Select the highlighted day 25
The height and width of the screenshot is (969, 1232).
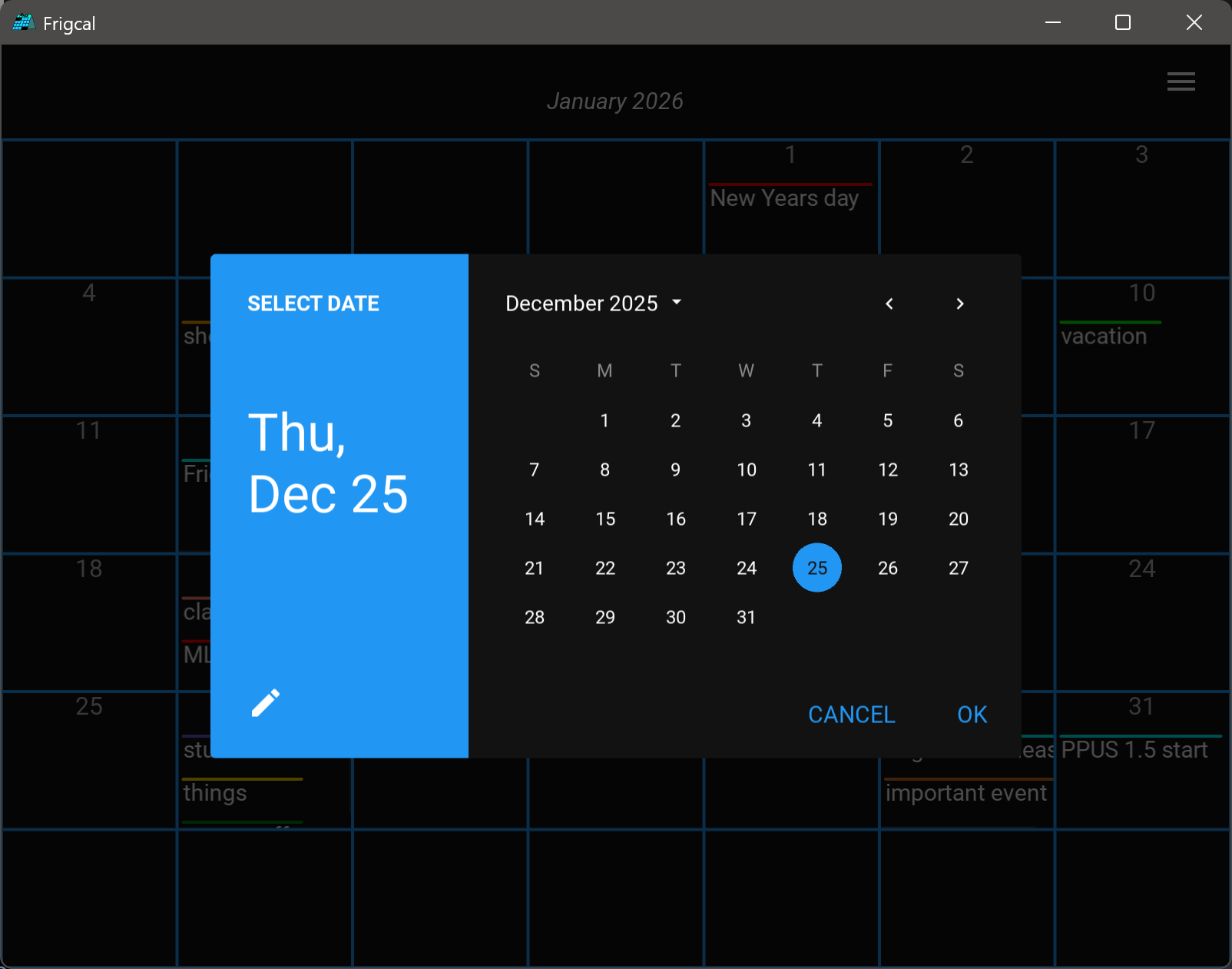coord(816,568)
